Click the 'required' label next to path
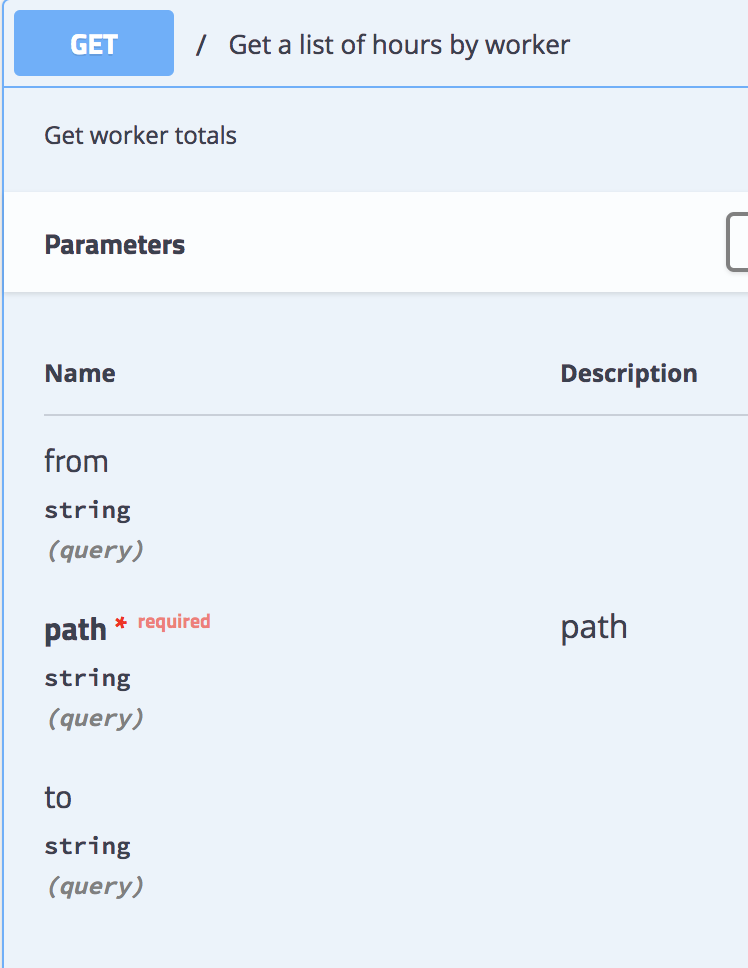 (174, 621)
